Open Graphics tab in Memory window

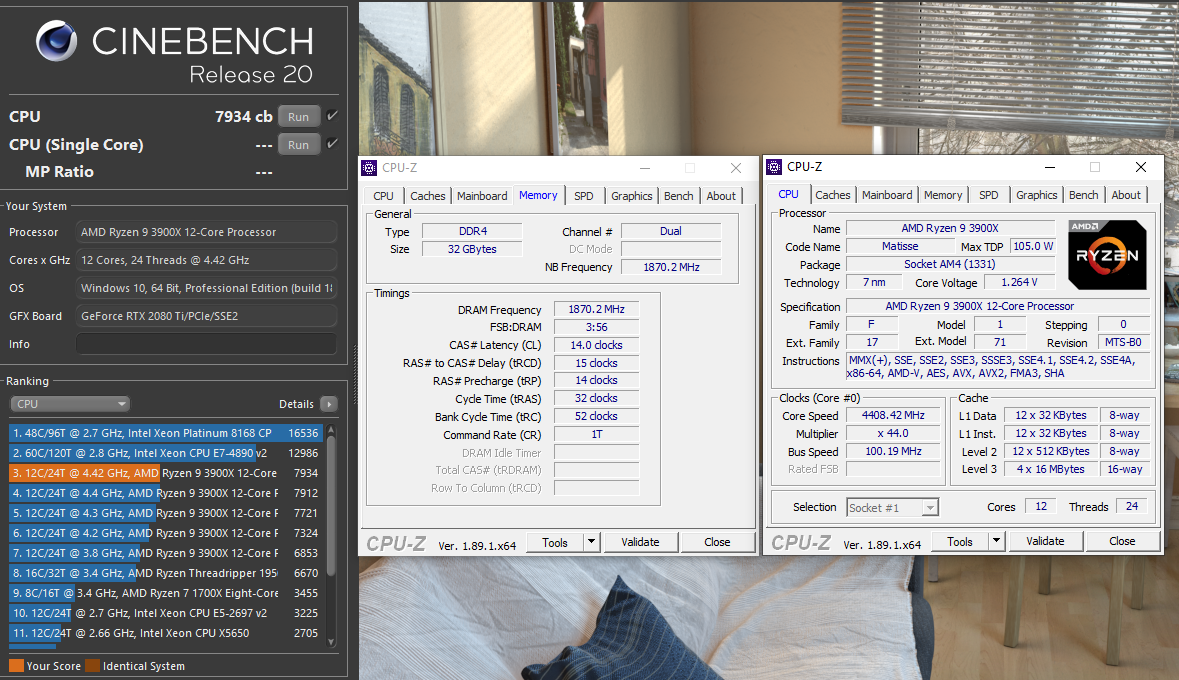(x=632, y=196)
